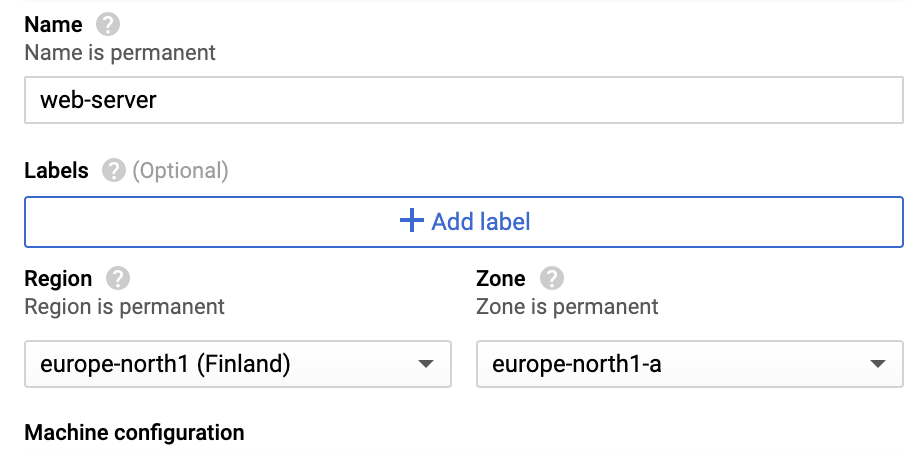Viewport: 912px width, 452px height.
Task: Click the "Zone is permanent" hint text
Action: point(568,306)
